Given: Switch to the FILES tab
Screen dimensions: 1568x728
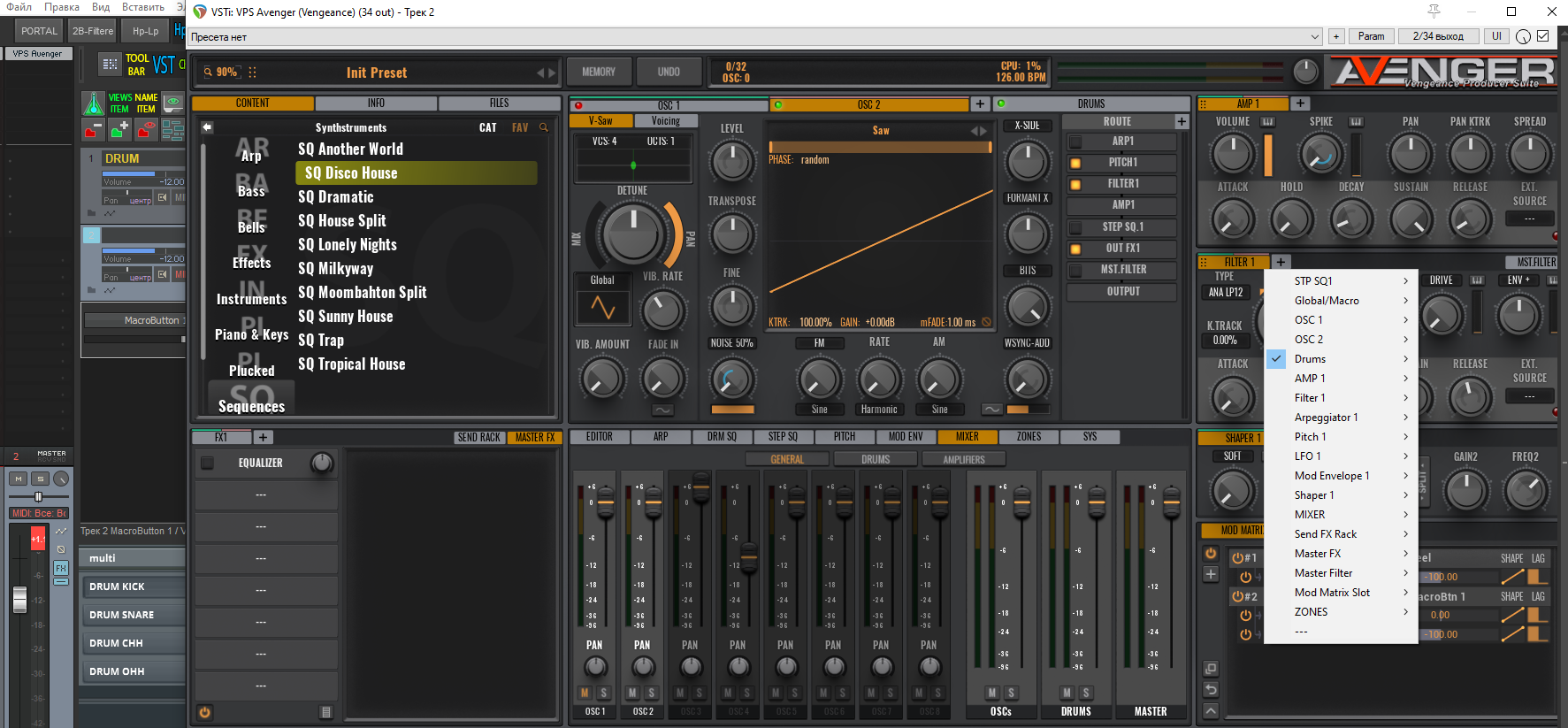Looking at the screenshot, I should point(500,103).
